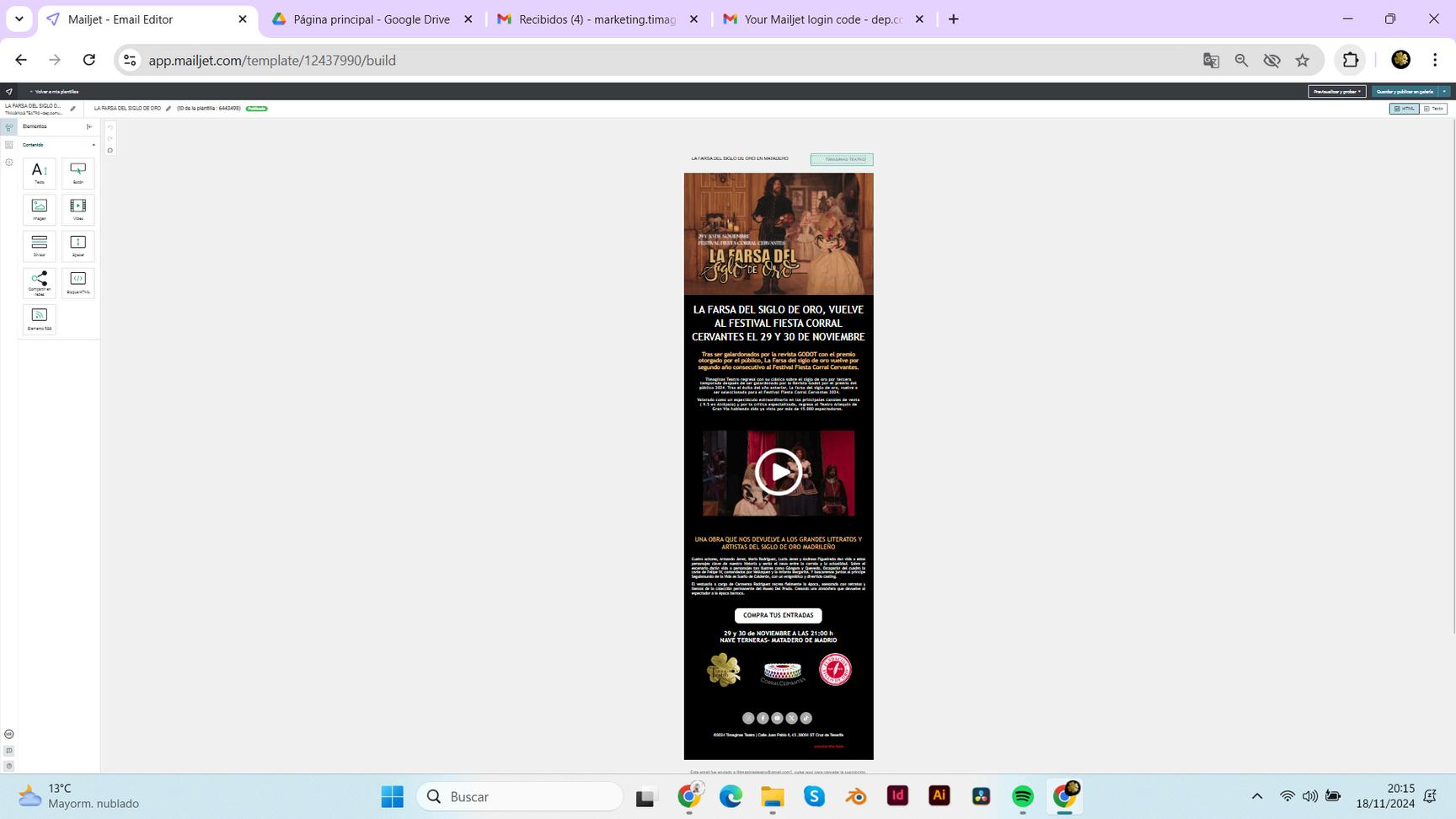Add the social sharing block

(x=40, y=282)
